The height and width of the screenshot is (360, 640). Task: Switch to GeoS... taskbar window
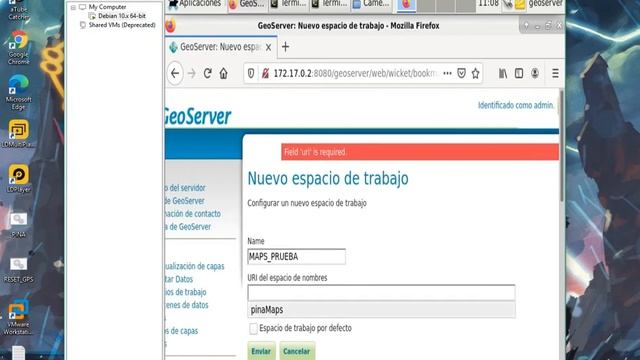[247, 4]
